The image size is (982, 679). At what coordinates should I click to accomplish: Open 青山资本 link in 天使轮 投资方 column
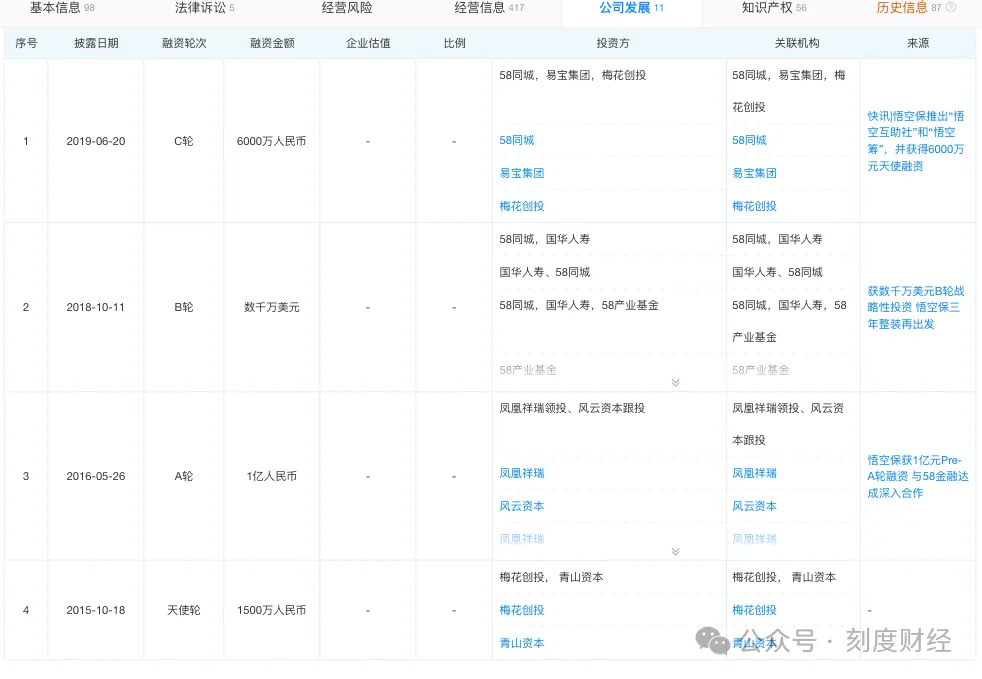(522, 643)
